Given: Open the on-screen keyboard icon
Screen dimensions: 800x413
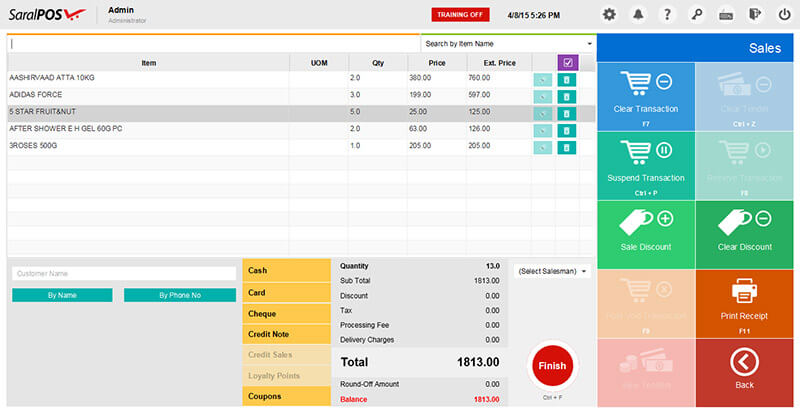Looking at the screenshot, I should click(x=725, y=14).
